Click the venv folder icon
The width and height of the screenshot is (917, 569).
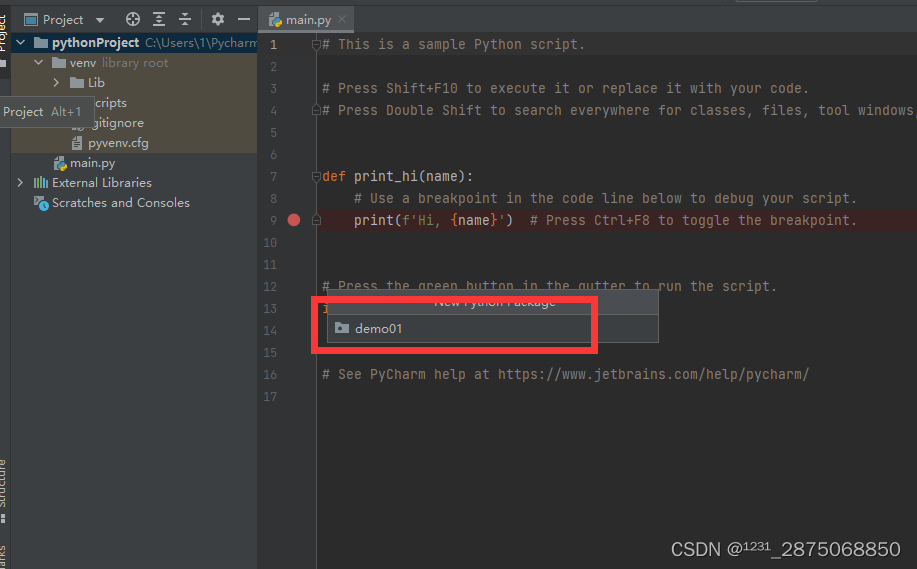(x=58, y=63)
